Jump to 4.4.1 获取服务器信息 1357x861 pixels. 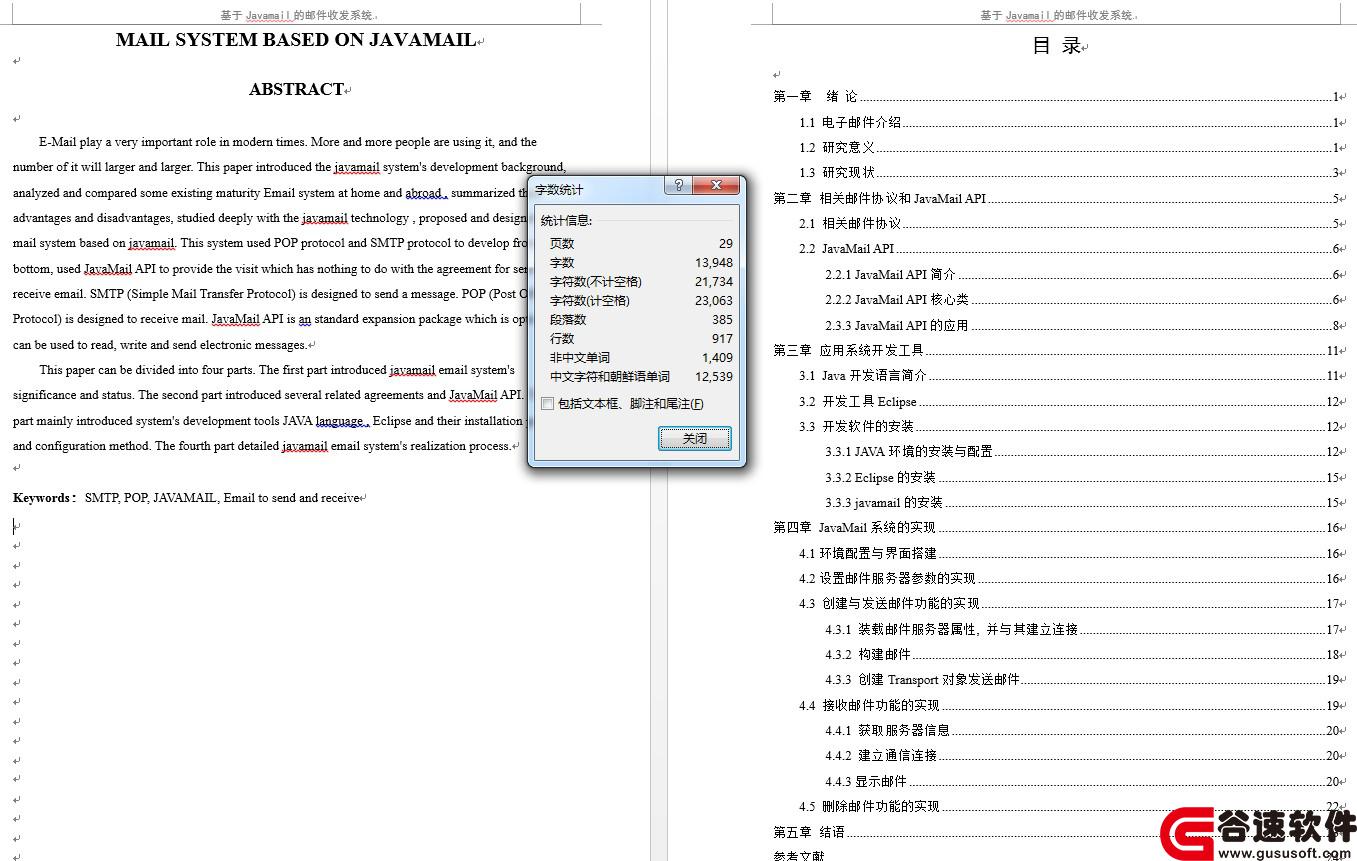pyautogui.click(x=1082, y=730)
